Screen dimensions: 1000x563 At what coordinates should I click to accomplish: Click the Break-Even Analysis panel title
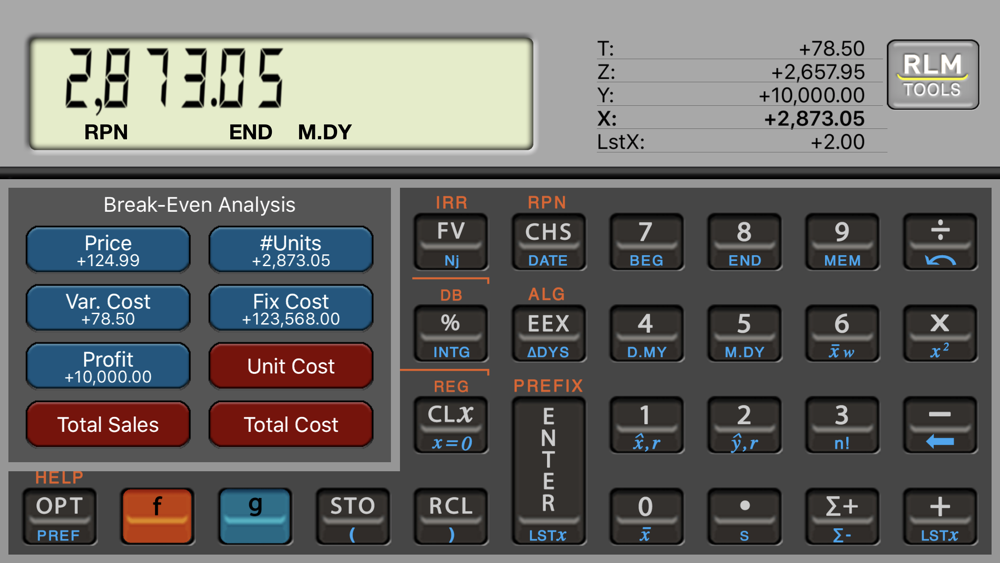199,205
